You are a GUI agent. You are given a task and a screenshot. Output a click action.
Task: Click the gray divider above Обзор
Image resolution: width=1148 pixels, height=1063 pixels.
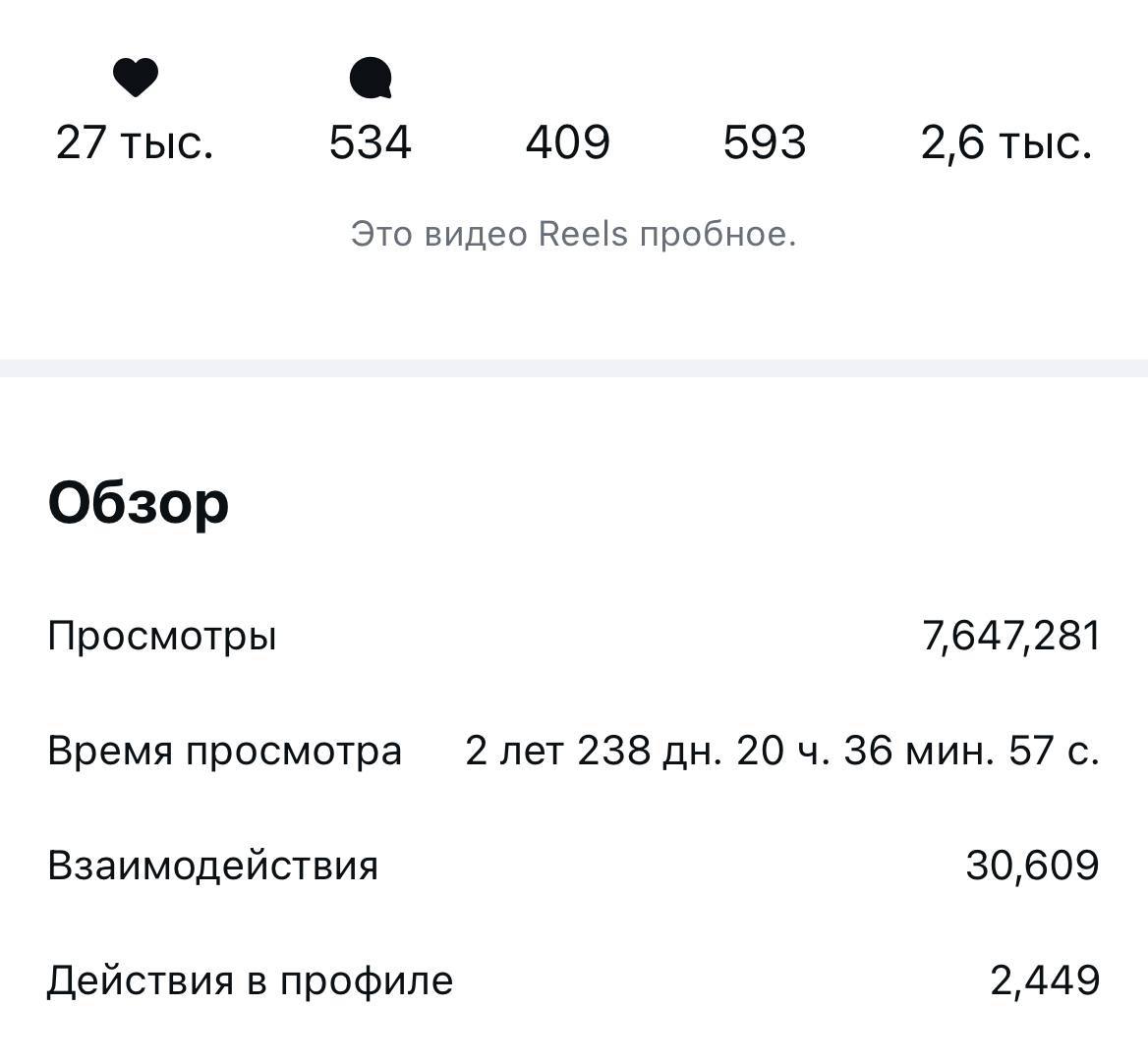[574, 368]
